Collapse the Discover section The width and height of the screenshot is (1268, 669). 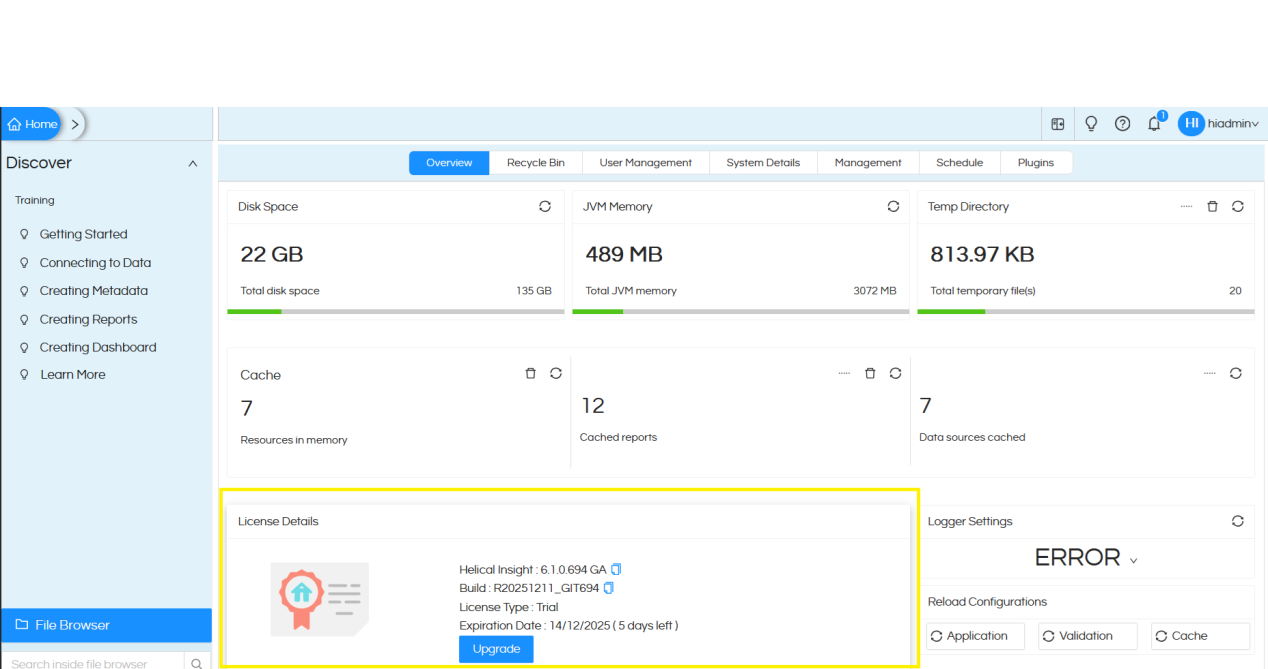(x=191, y=163)
